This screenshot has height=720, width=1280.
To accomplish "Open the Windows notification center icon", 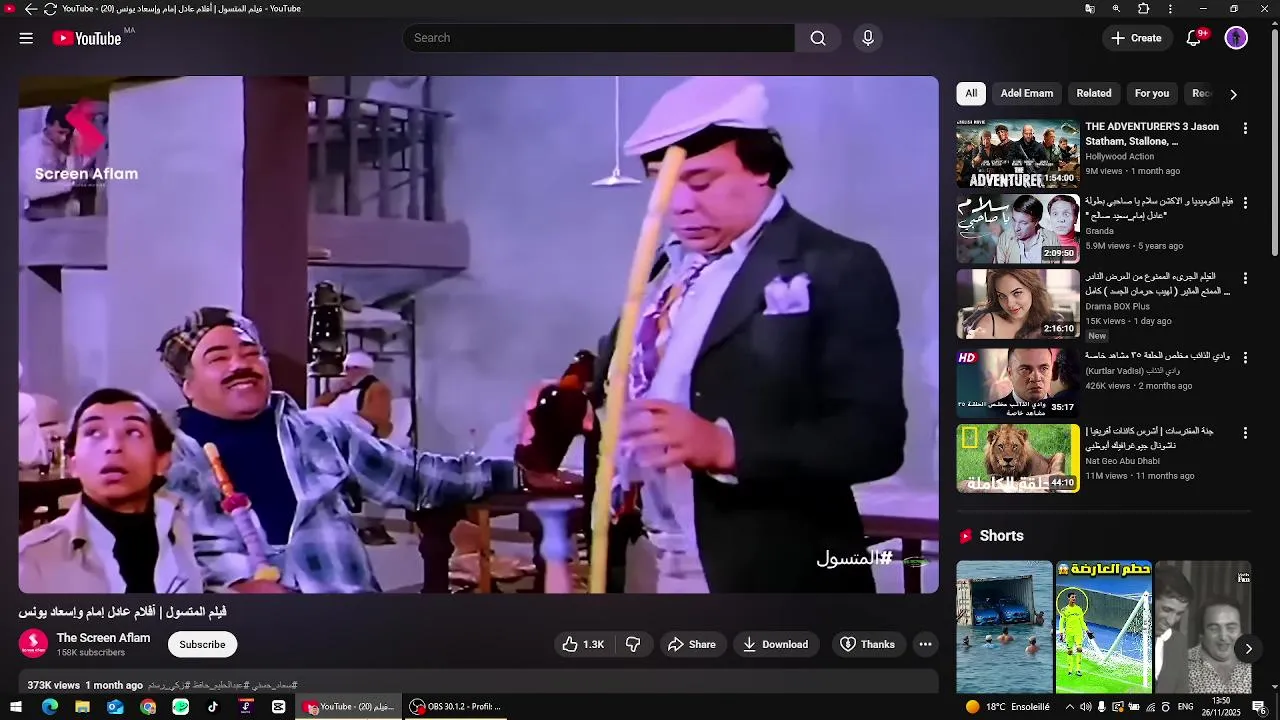I will point(1259,707).
